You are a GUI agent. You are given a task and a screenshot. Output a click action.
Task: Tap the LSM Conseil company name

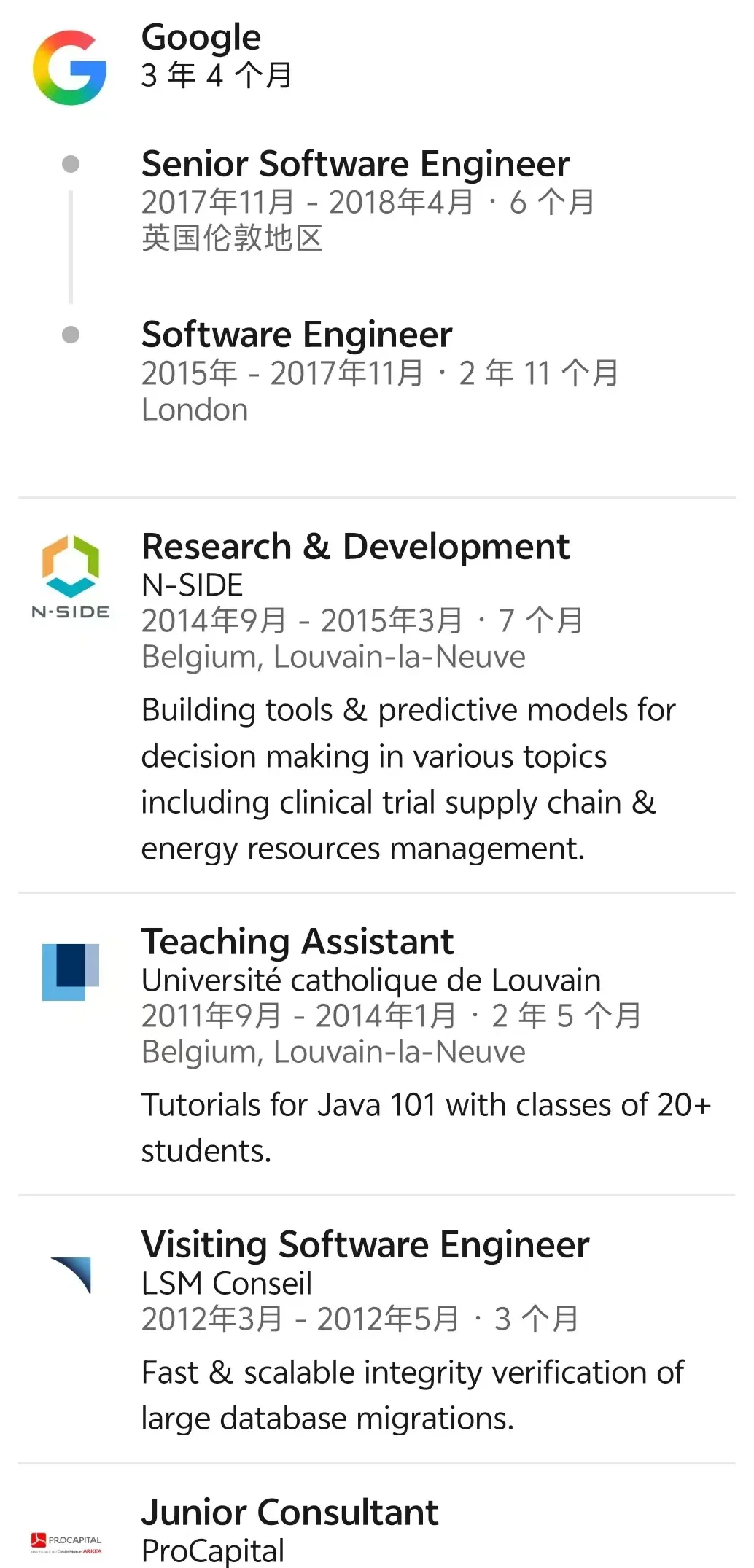tap(227, 1283)
